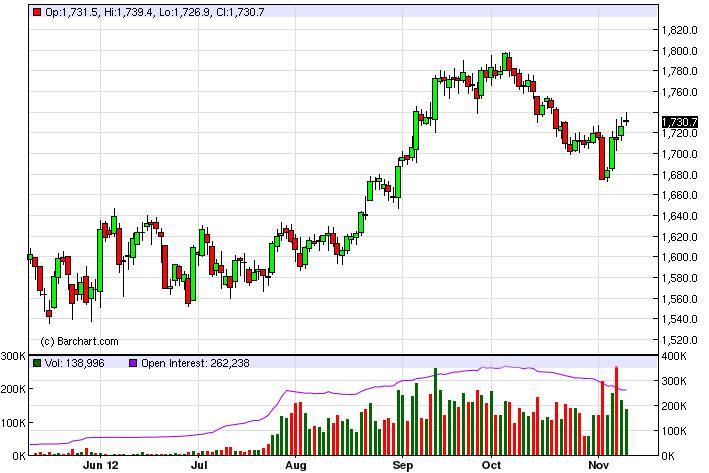Click the 1,640.0 price axis label
Viewport: 709px width, 473px height.
[680, 216]
